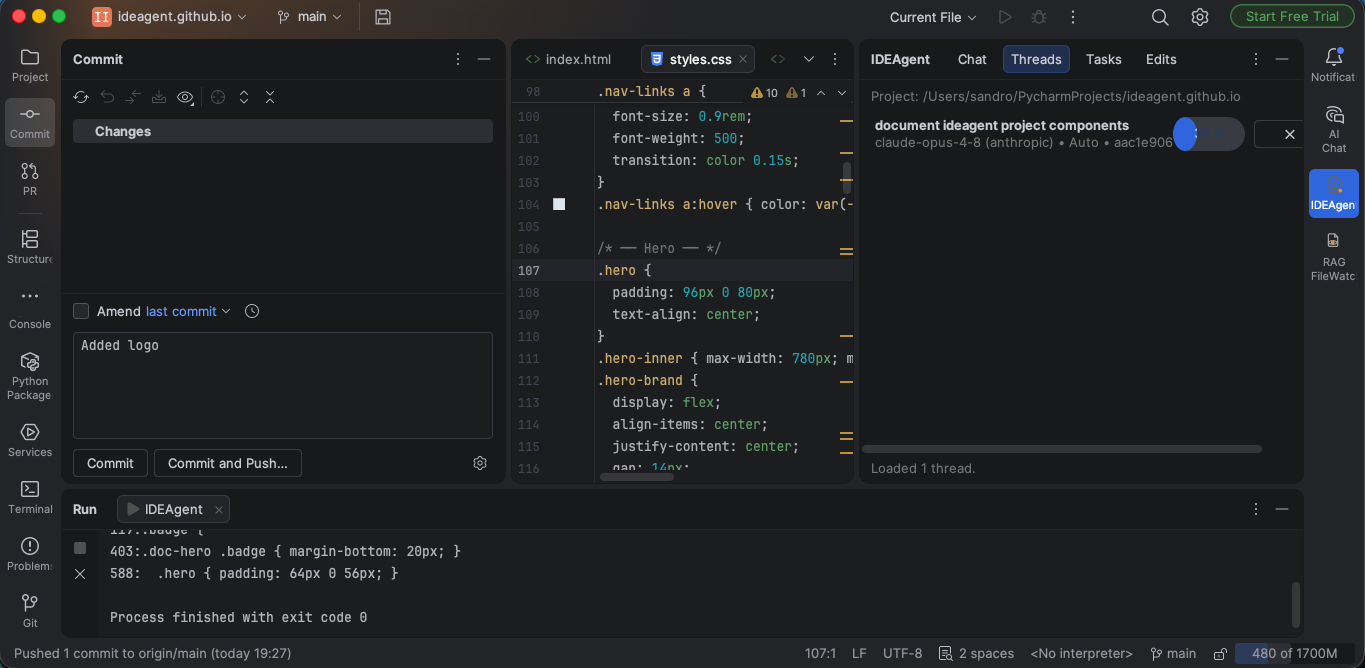This screenshot has height=668, width=1365.
Task: Open the Project tool window
Action: [30, 66]
